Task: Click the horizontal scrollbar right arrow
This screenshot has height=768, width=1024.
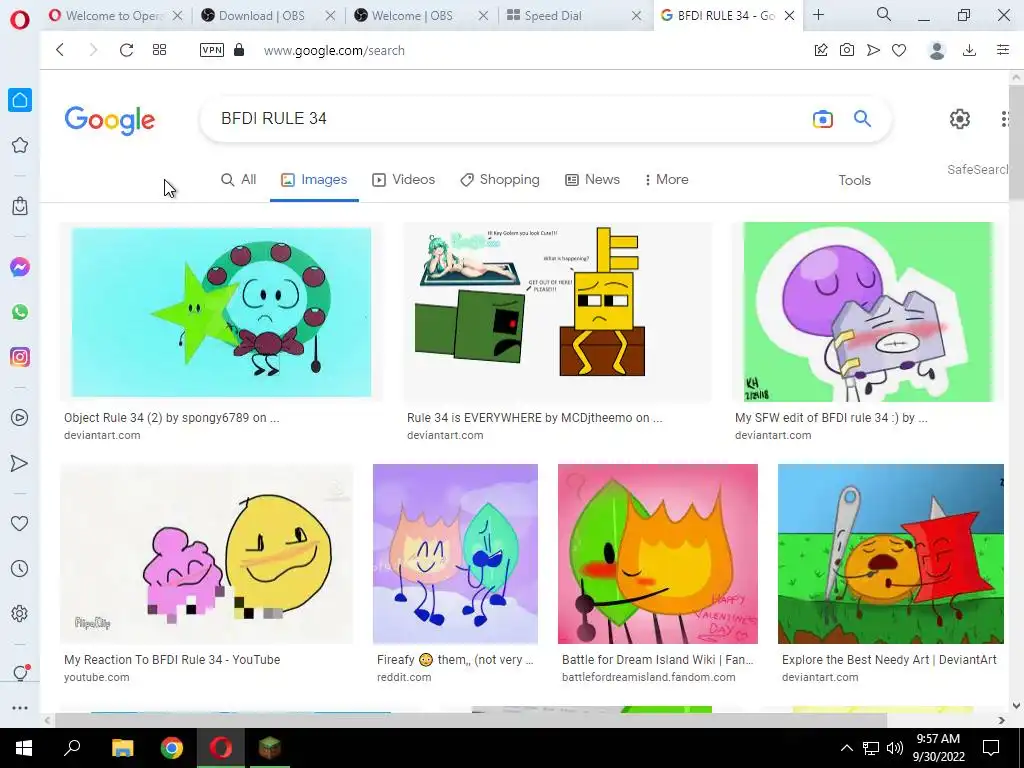Action: 1002,720
